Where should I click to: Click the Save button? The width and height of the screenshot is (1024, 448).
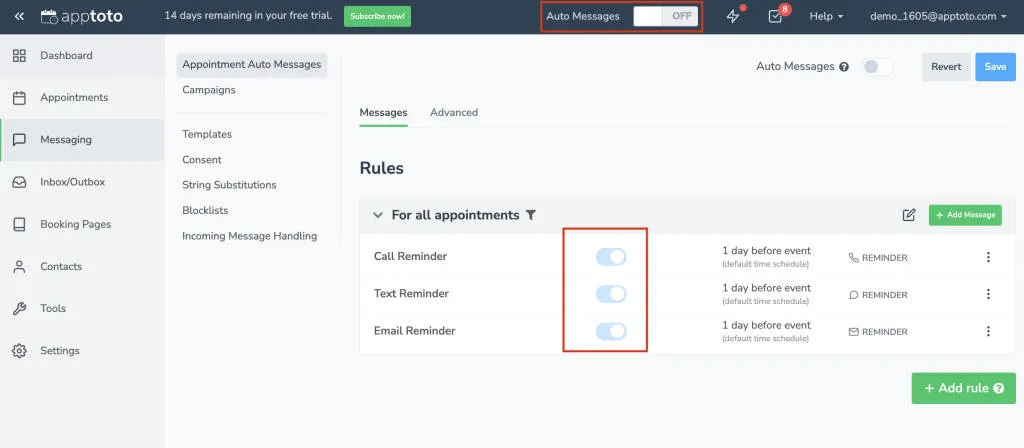coord(995,67)
